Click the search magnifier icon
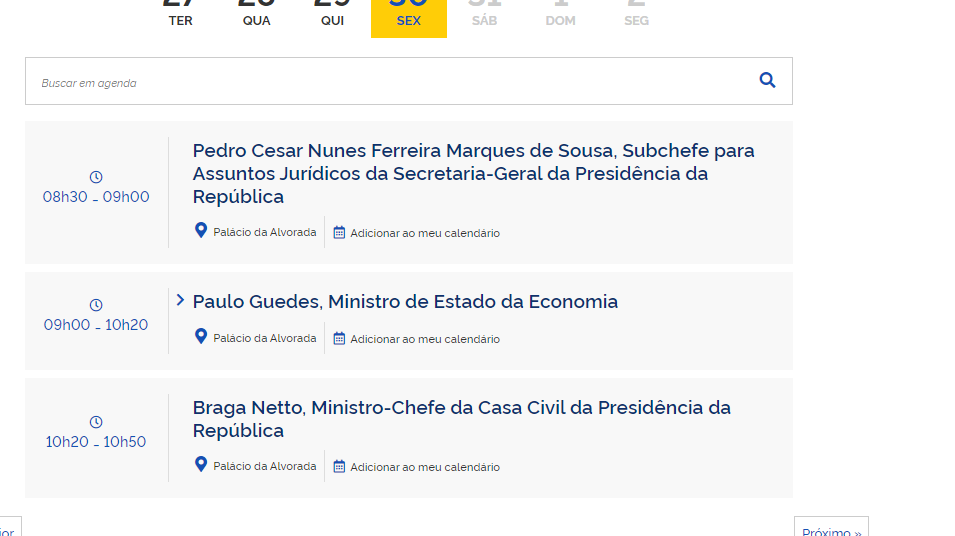955x536 pixels. (767, 81)
